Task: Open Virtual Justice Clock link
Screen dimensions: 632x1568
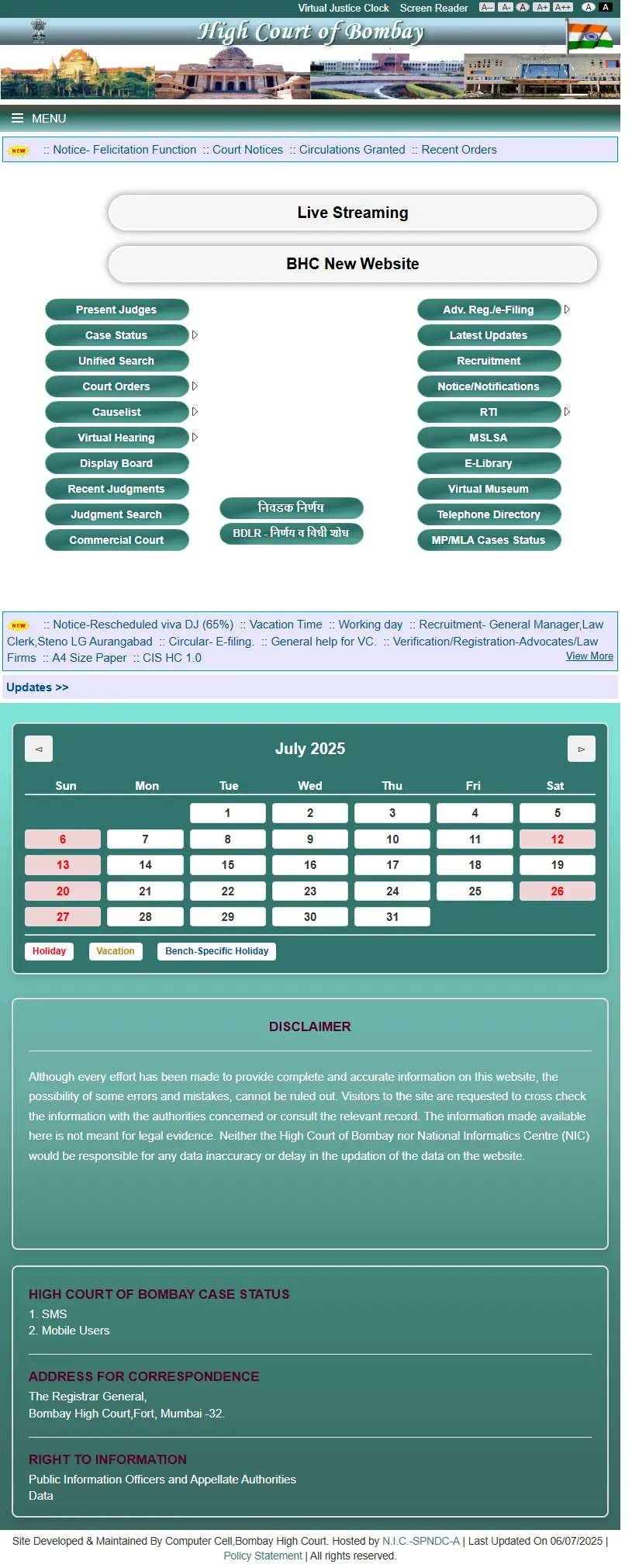Action: pyautogui.click(x=344, y=8)
